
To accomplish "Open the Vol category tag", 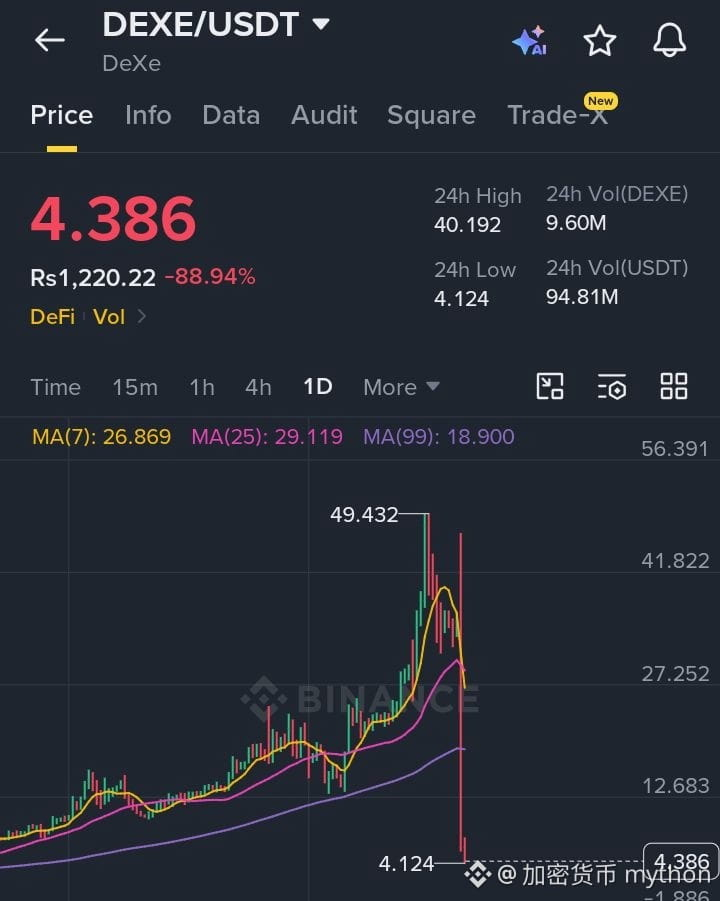I will click(109, 317).
